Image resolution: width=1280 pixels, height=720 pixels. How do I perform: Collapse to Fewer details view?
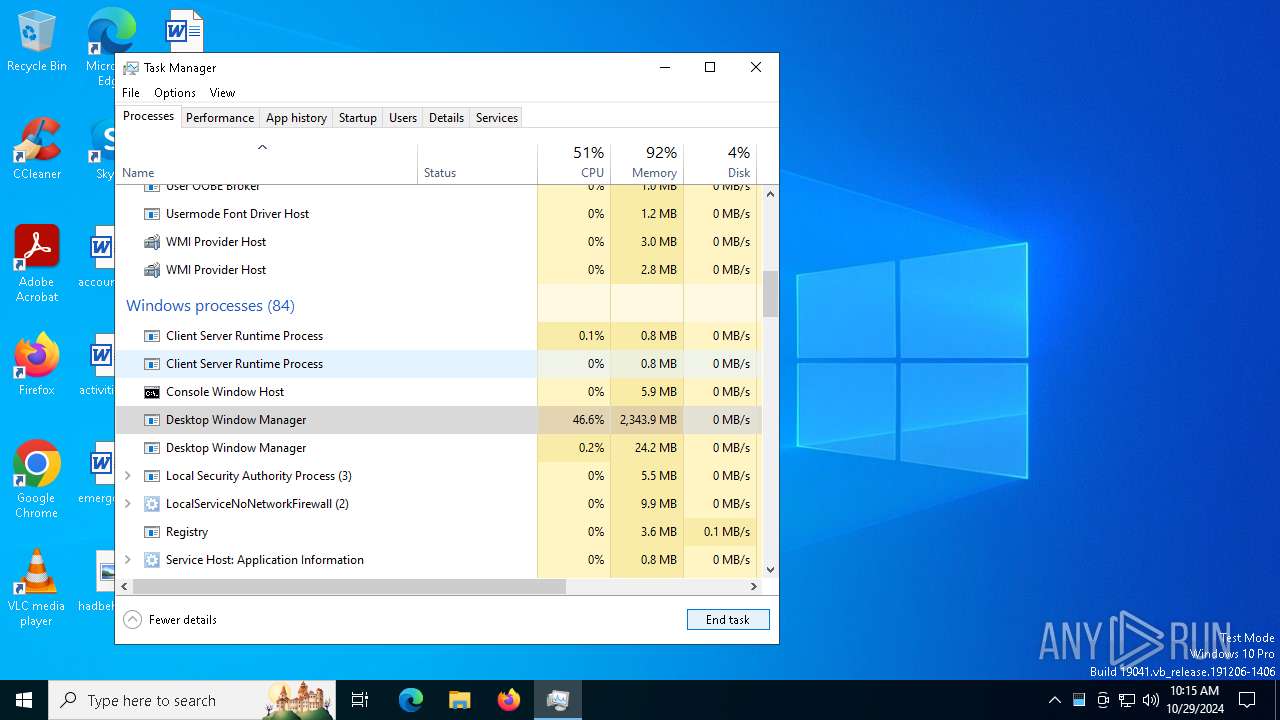[x=170, y=620]
